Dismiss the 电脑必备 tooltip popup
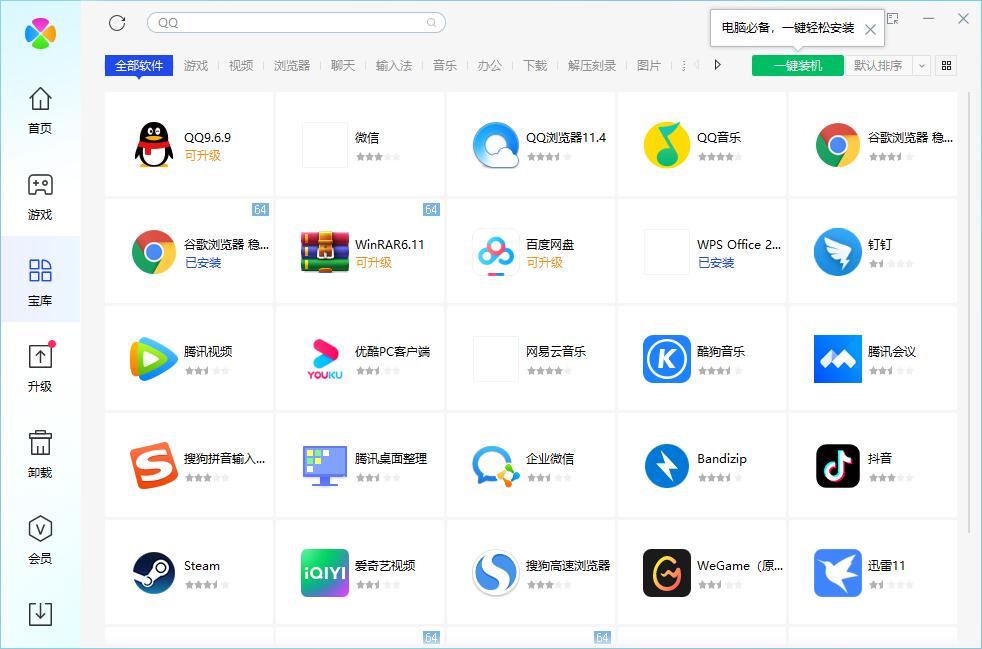This screenshot has width=982, height=649. 870,29
